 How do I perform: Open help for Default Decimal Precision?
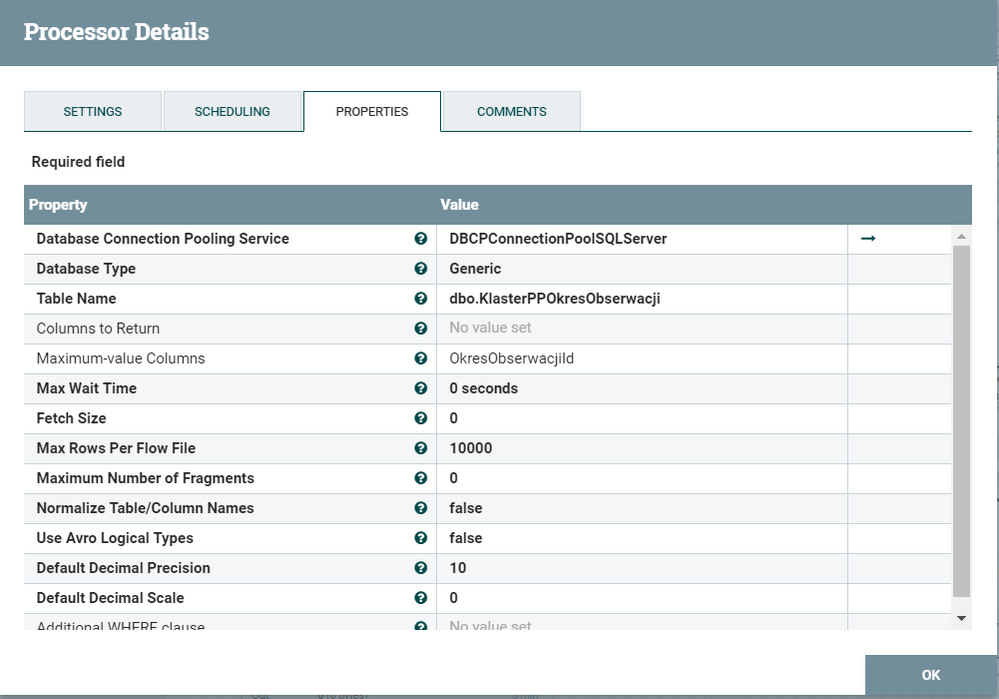pos(421,568)
